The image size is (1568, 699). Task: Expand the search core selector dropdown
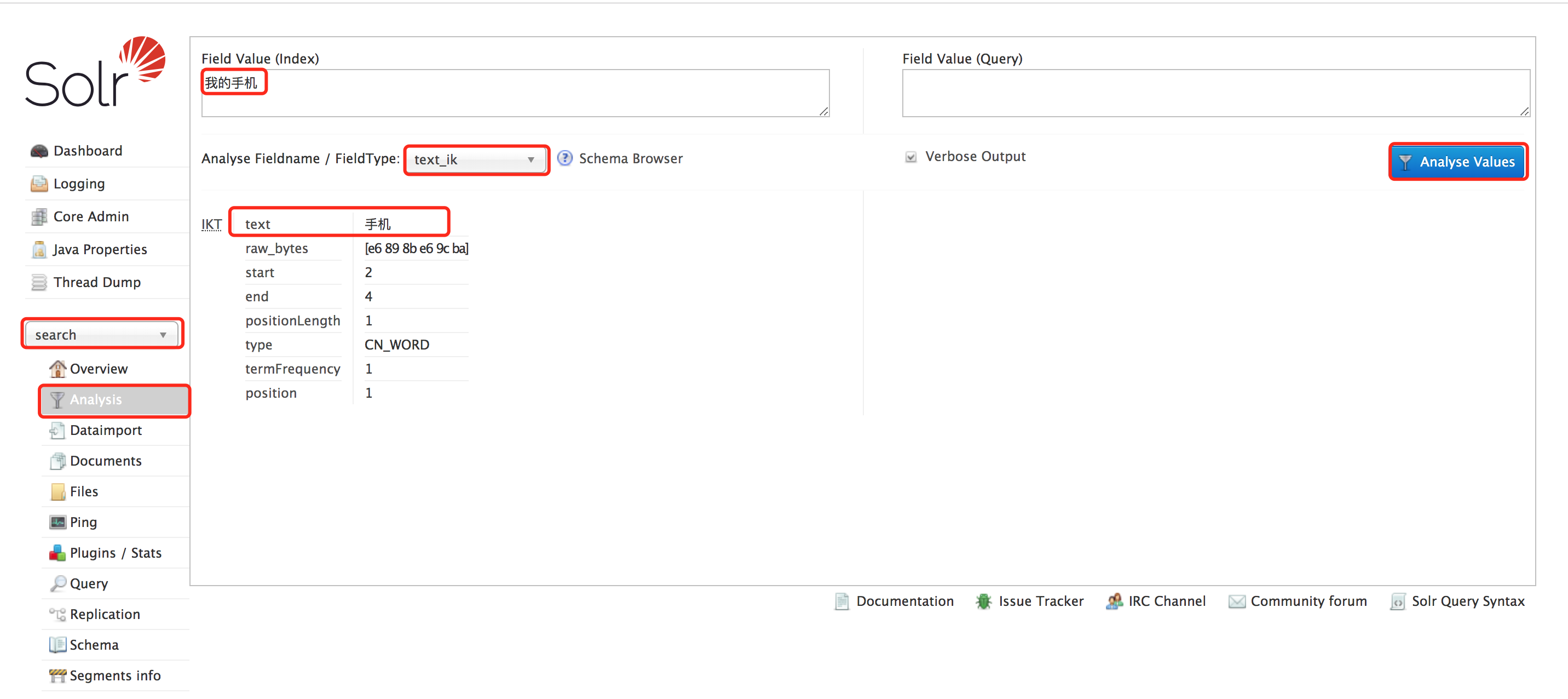pyautogui.click(x=102, y=335)
